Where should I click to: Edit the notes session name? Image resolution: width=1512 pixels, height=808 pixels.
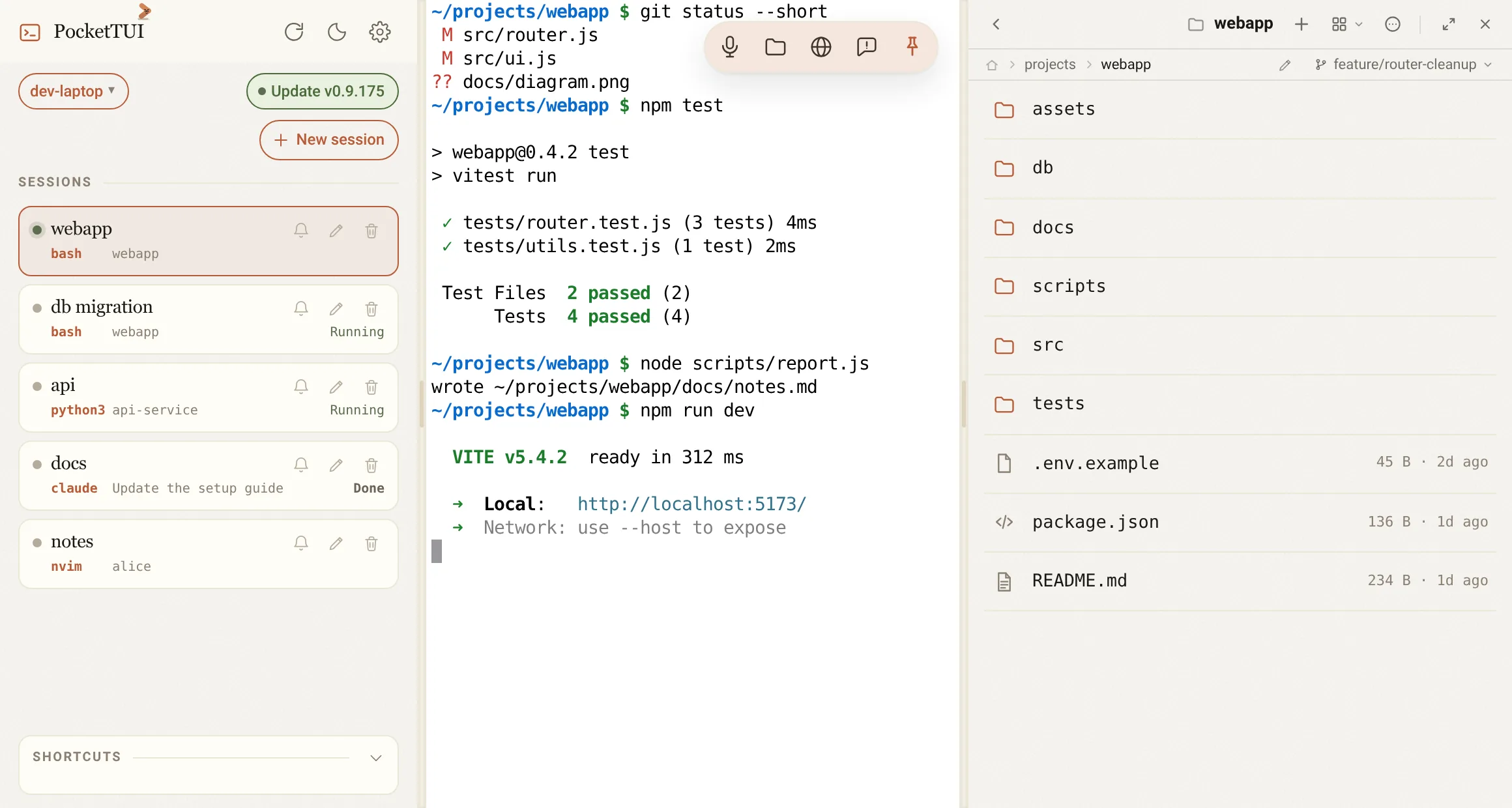pos(336,543)
